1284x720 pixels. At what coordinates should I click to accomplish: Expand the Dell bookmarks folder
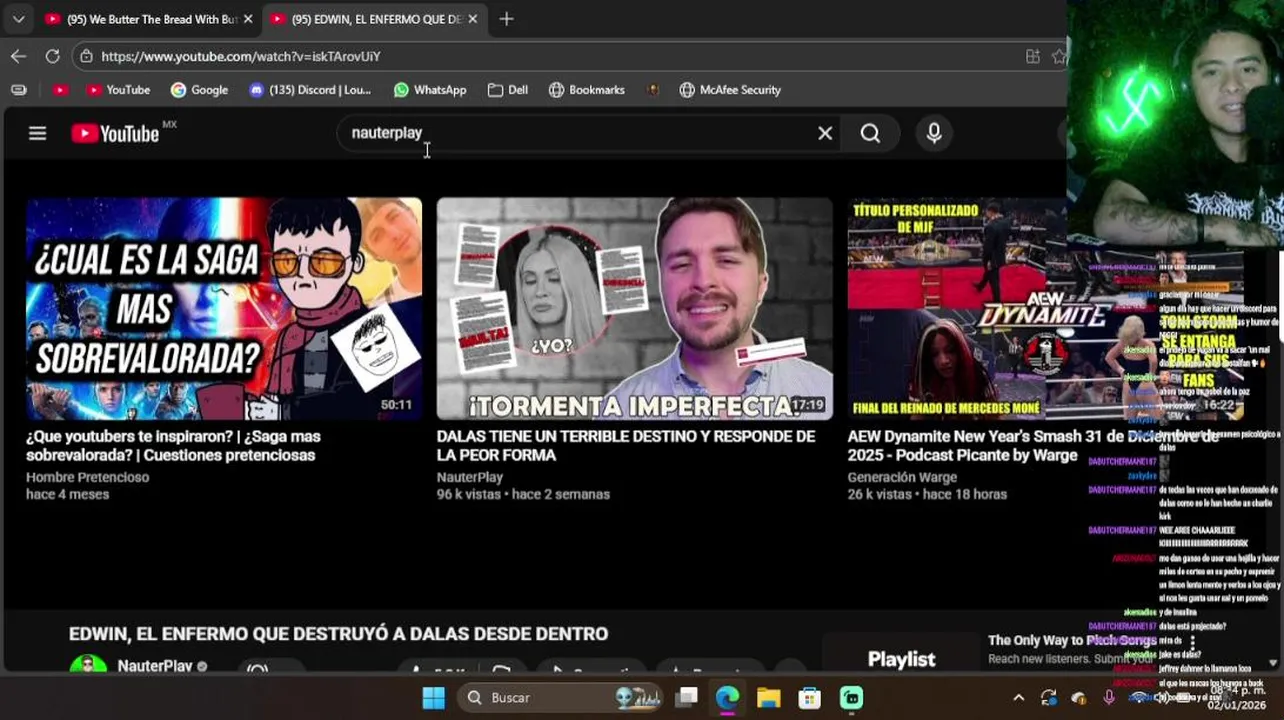(508, 90)
